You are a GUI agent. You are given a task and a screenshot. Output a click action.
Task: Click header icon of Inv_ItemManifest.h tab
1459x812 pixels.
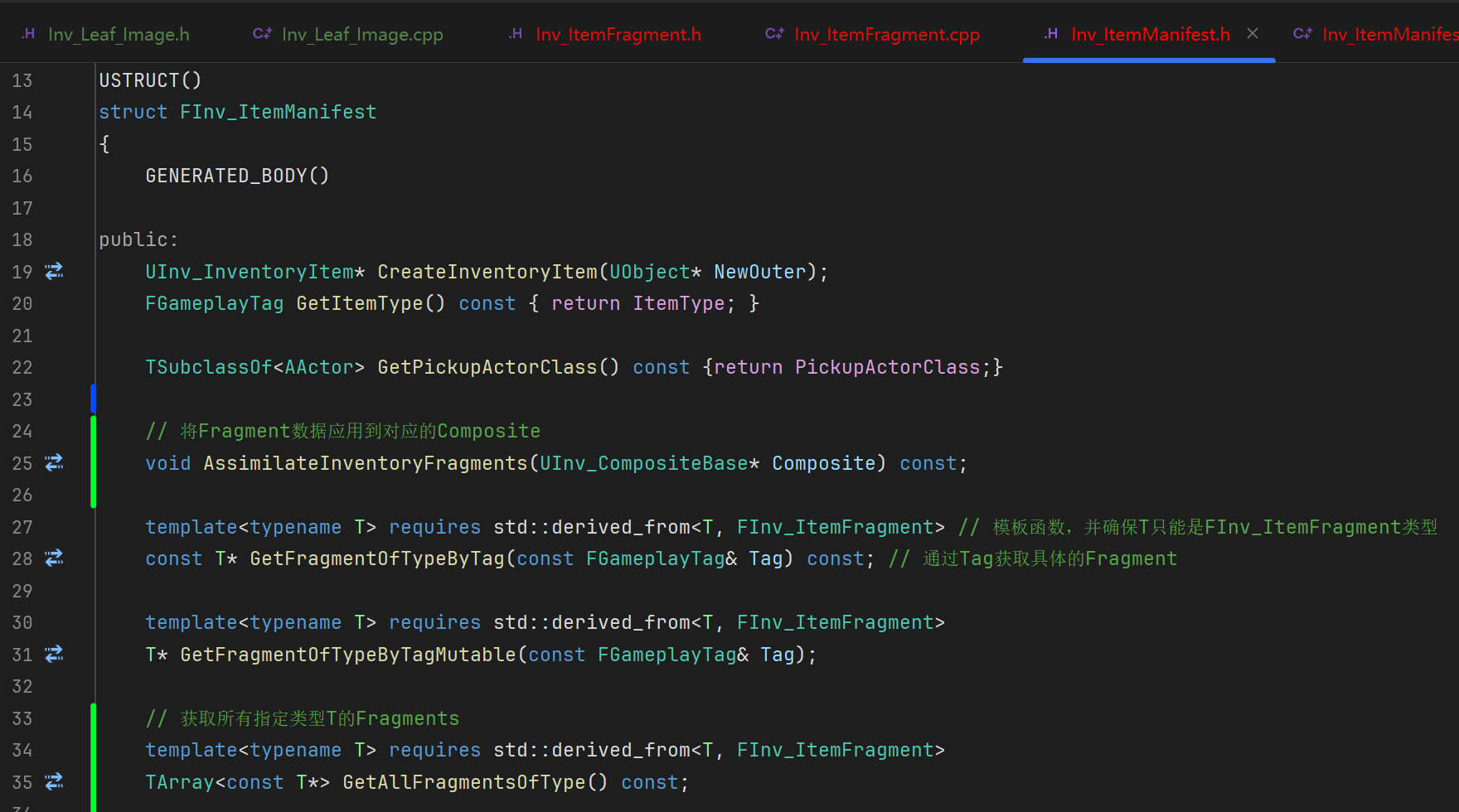click(x=1051, y=34)
